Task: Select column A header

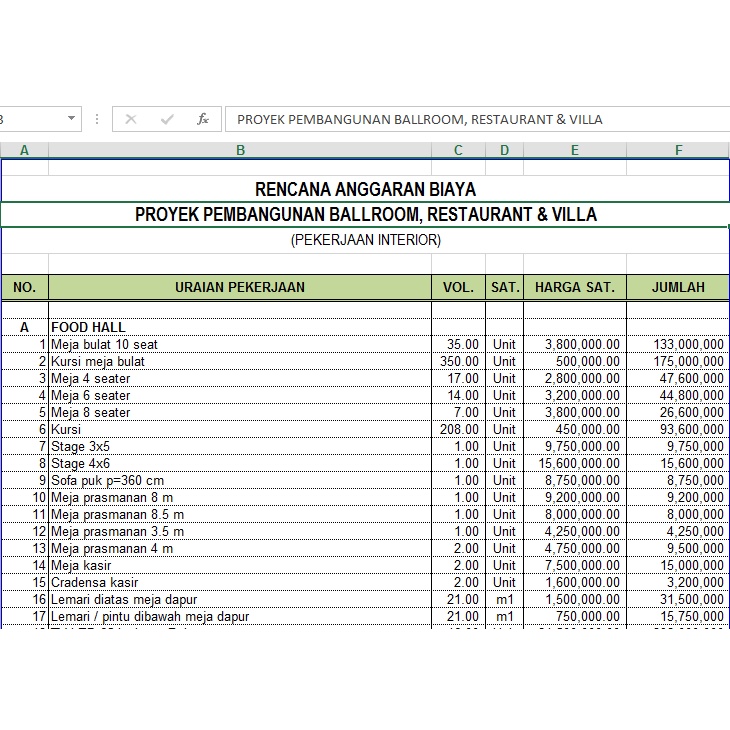Action: tap(24, 150)
